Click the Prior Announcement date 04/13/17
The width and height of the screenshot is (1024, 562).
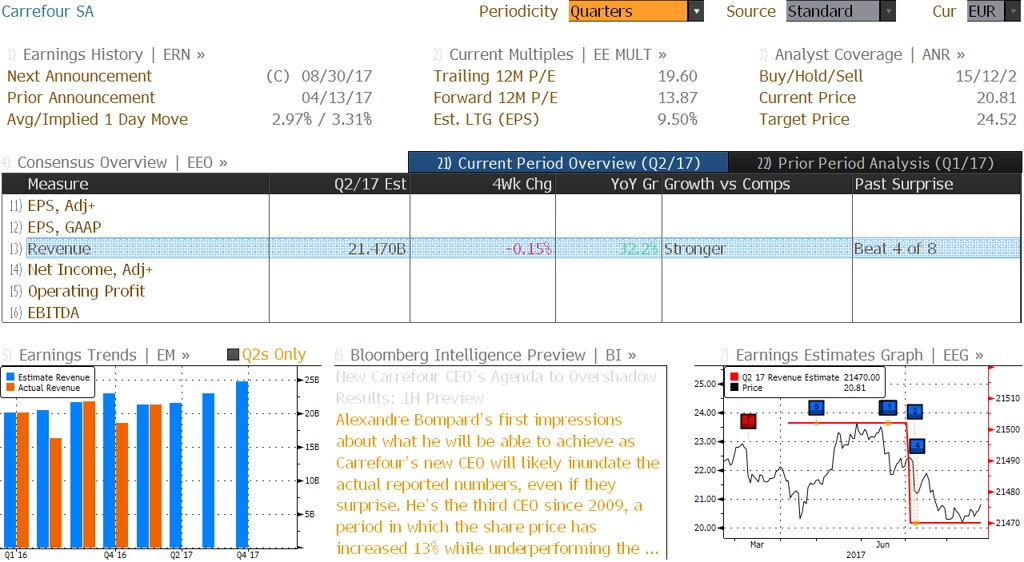[x=336, y=98]
